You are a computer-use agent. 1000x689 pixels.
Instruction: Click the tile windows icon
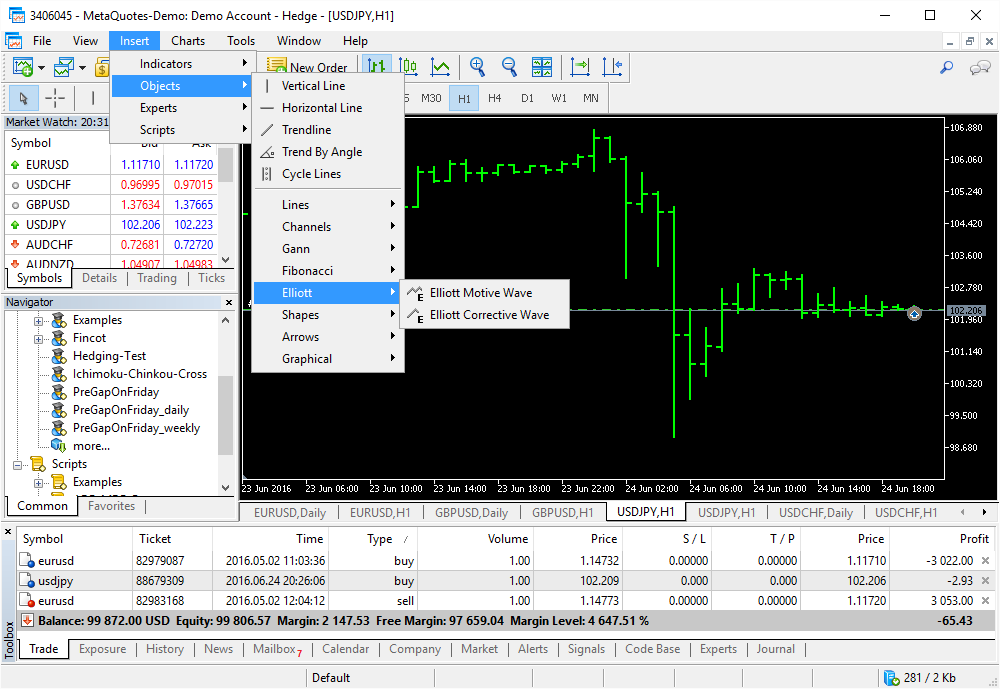click(542, 67)
